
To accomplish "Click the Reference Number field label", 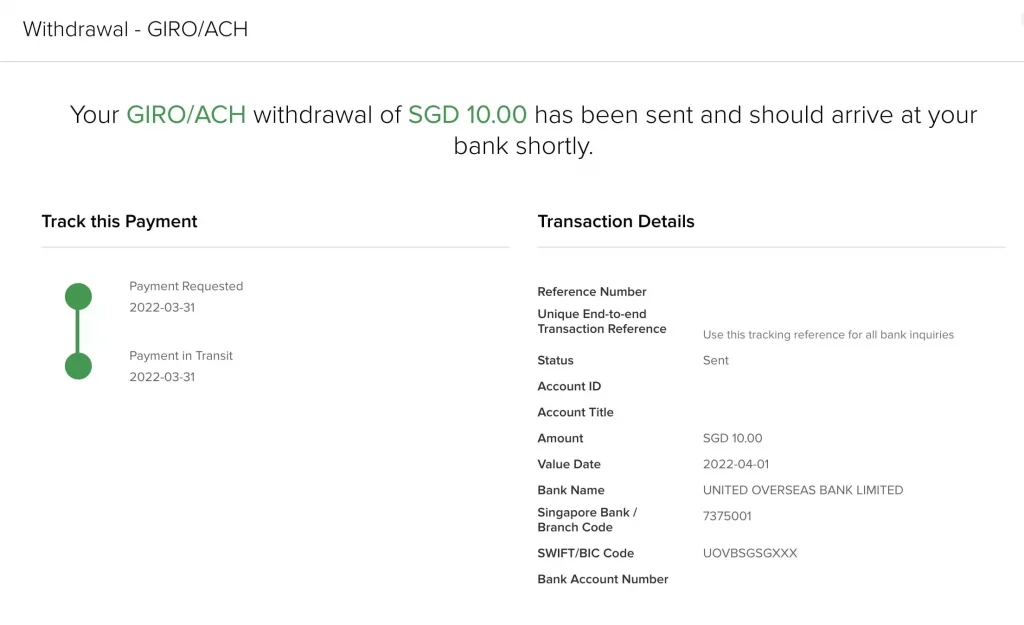I will pyautogui.click(x=592, y=292).
